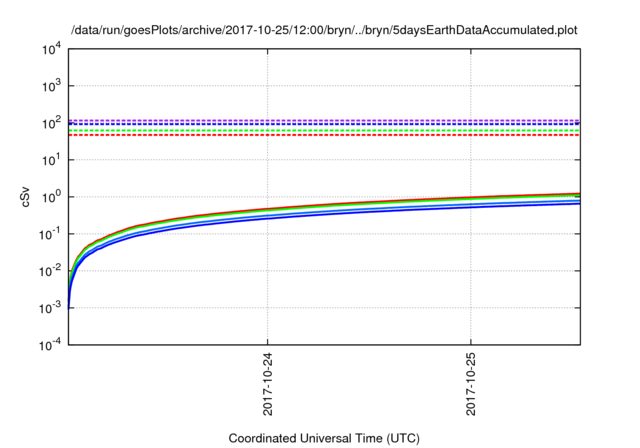Click the 10^3 y-axis tick label
This screenshot has height=448, width=640.
point(51,86)
